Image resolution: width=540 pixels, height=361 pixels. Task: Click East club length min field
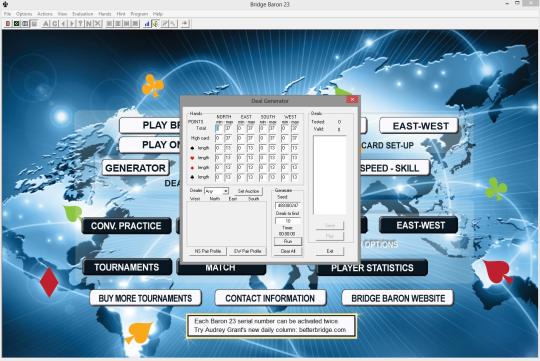click(241, 177)
